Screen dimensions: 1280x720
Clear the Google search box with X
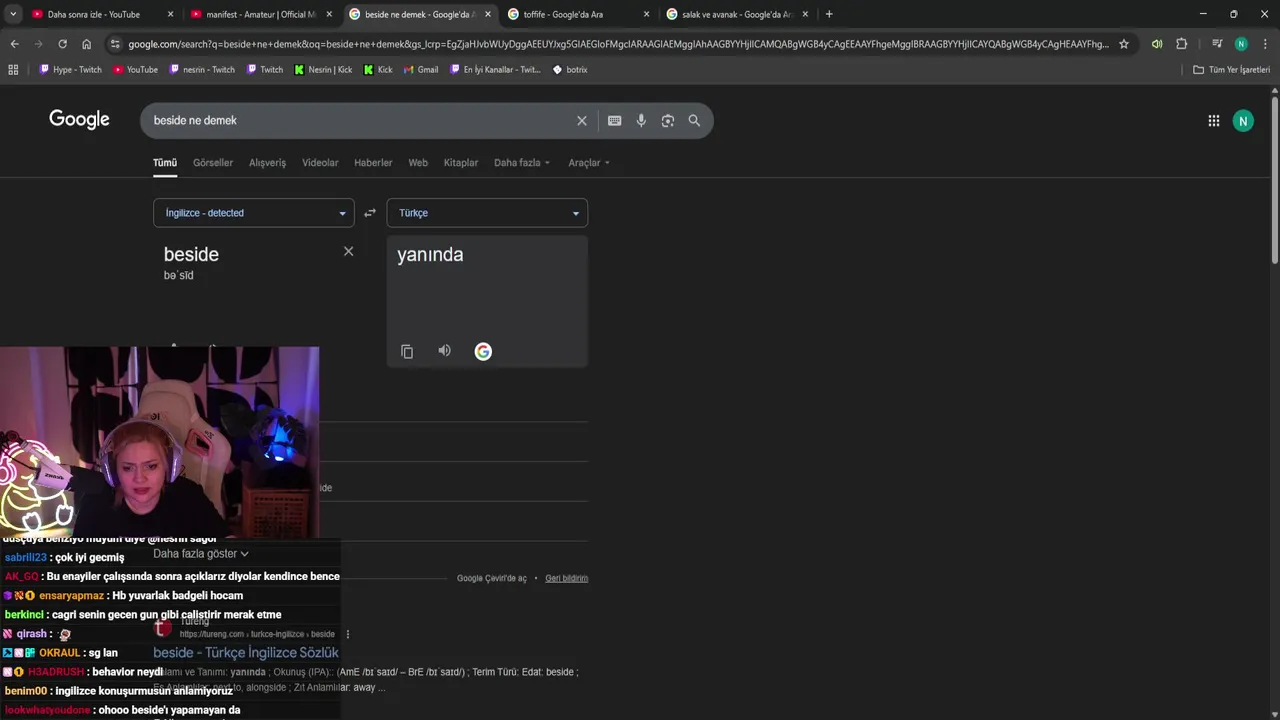point(582,120)
